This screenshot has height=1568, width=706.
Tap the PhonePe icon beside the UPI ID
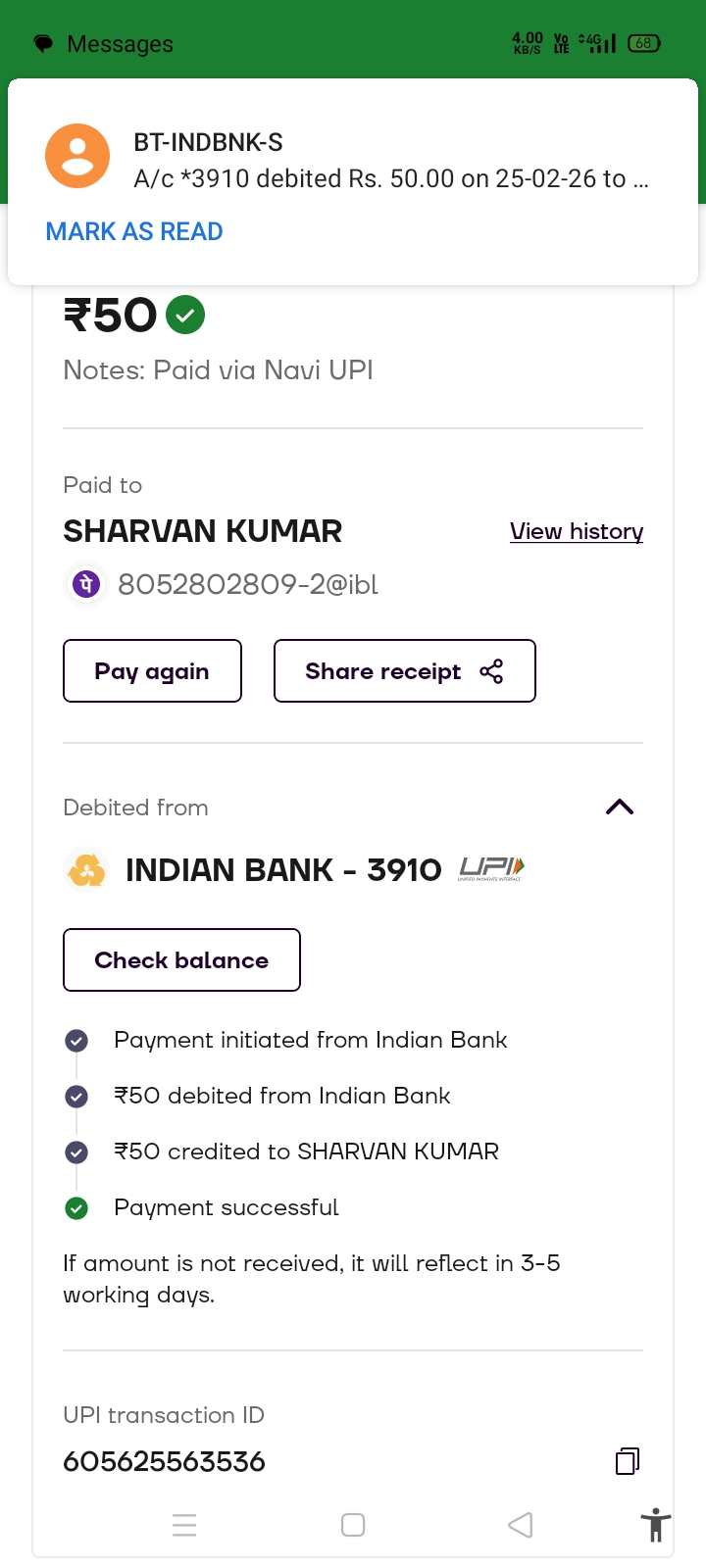(x=85, y=585)
